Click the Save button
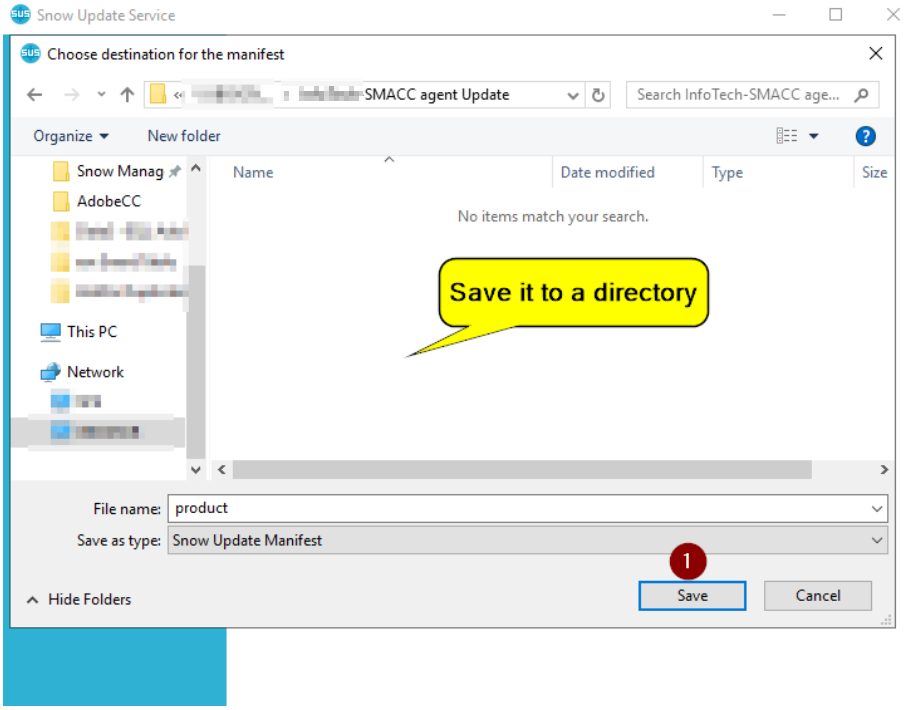918x710 pixels. click(692, 596)
